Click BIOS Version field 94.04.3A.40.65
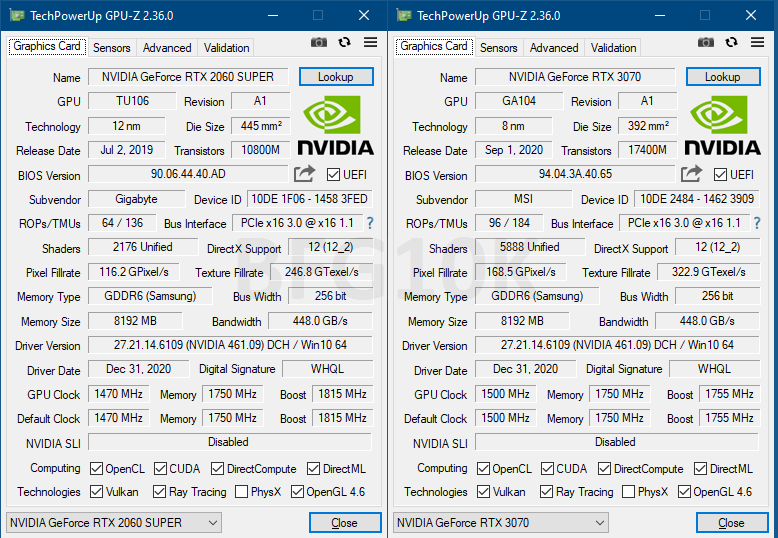The height and width of the screenshot is (538, 778). [x=575, y=174]
